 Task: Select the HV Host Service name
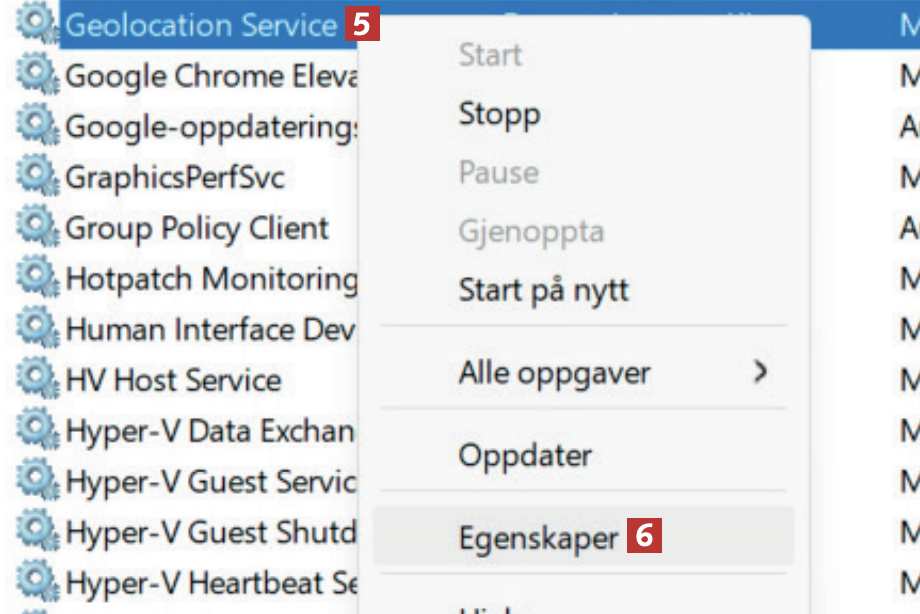click(x=173, y=380)
